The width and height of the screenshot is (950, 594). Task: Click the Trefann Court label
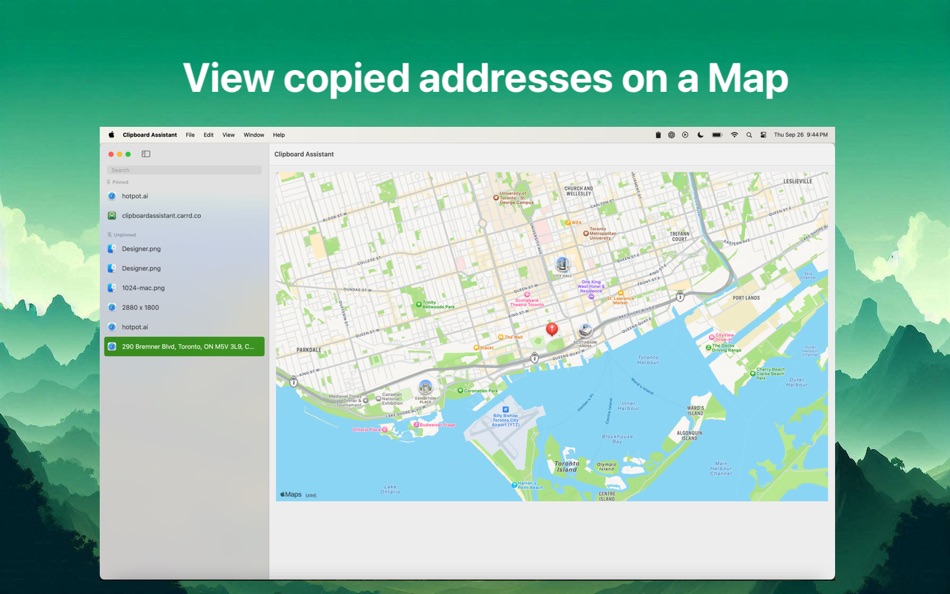680,236
